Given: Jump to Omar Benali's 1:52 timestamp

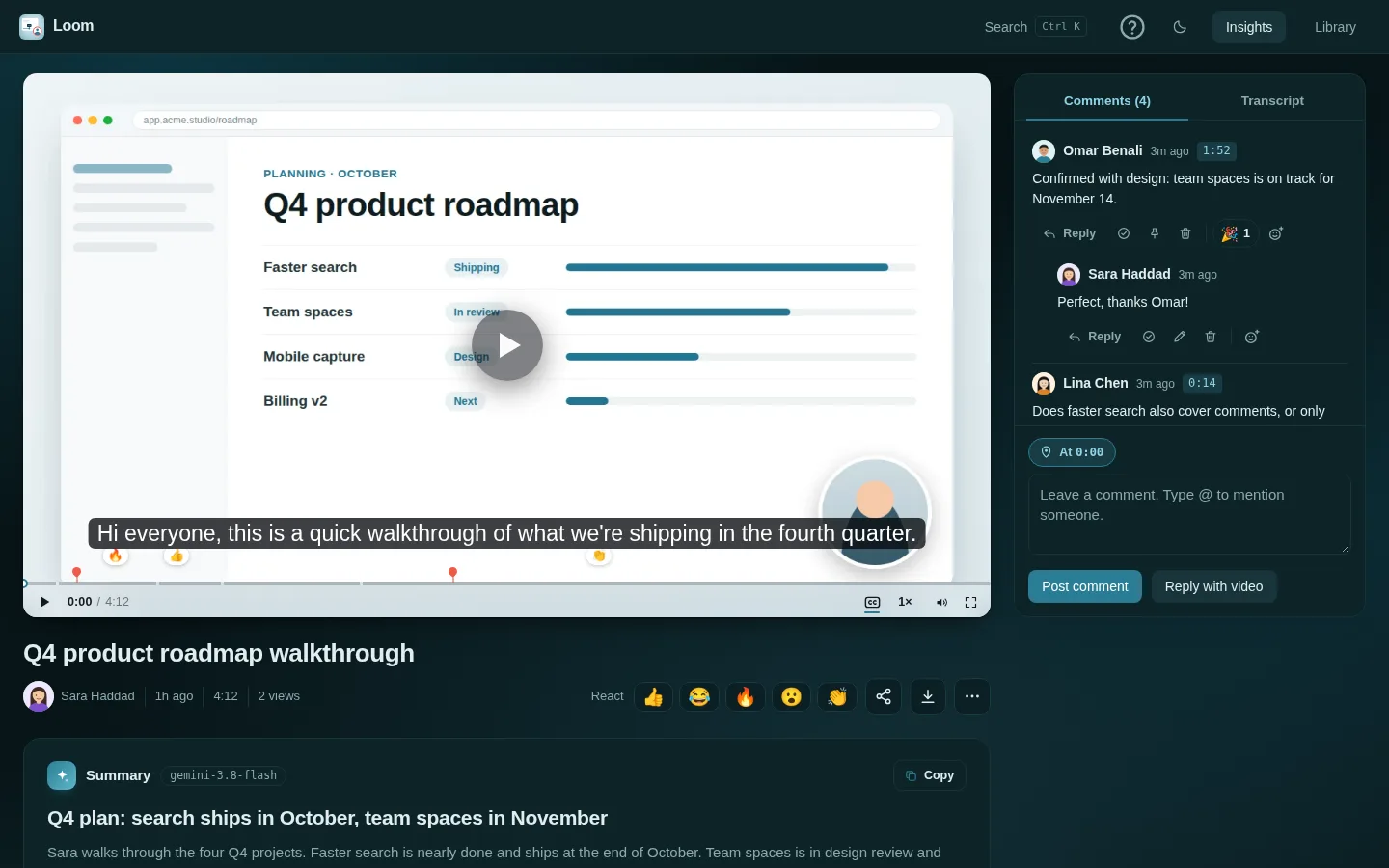Looking at the screenshot, I should (1216, 150).
